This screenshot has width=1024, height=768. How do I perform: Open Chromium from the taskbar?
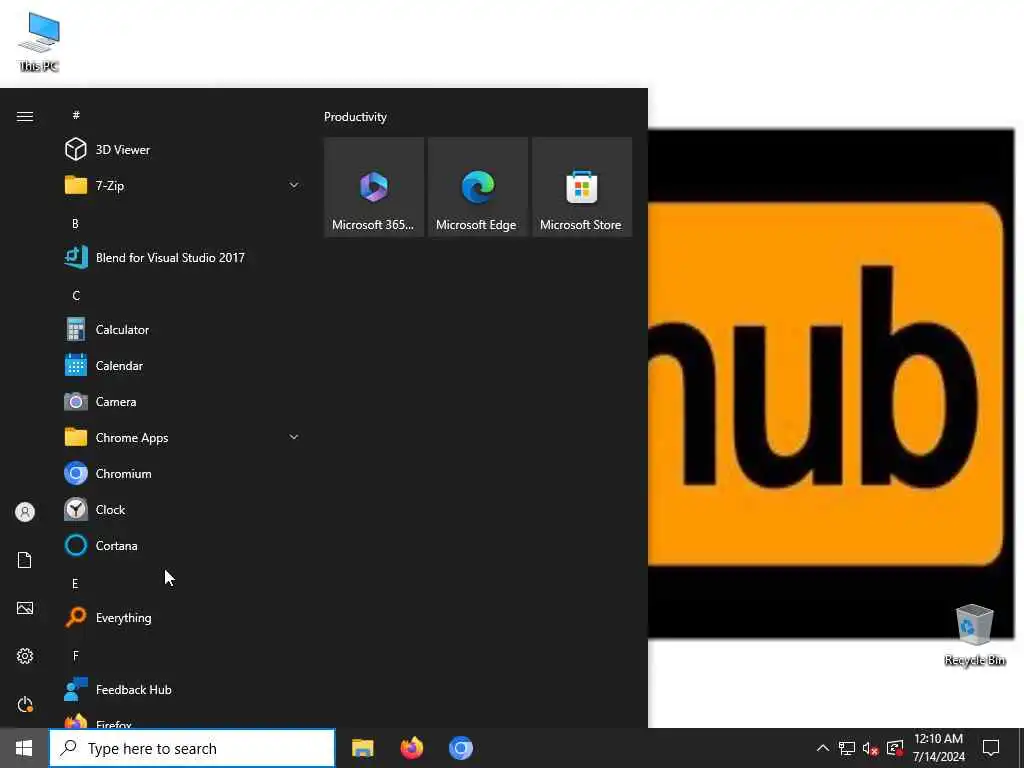click(460, 748)
